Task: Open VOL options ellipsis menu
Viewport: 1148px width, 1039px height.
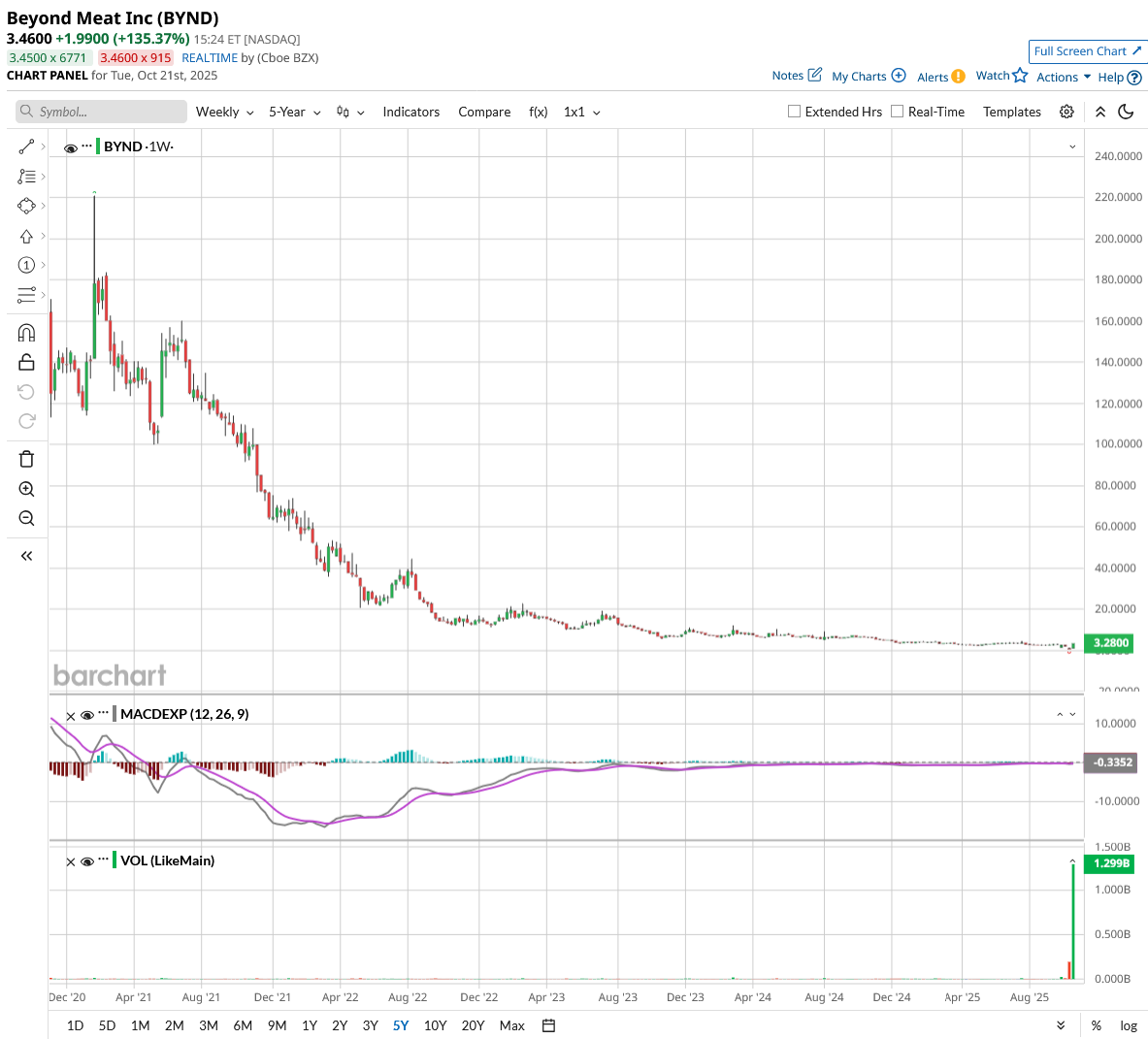Action: pyautogui.click(x=103, y=859)
